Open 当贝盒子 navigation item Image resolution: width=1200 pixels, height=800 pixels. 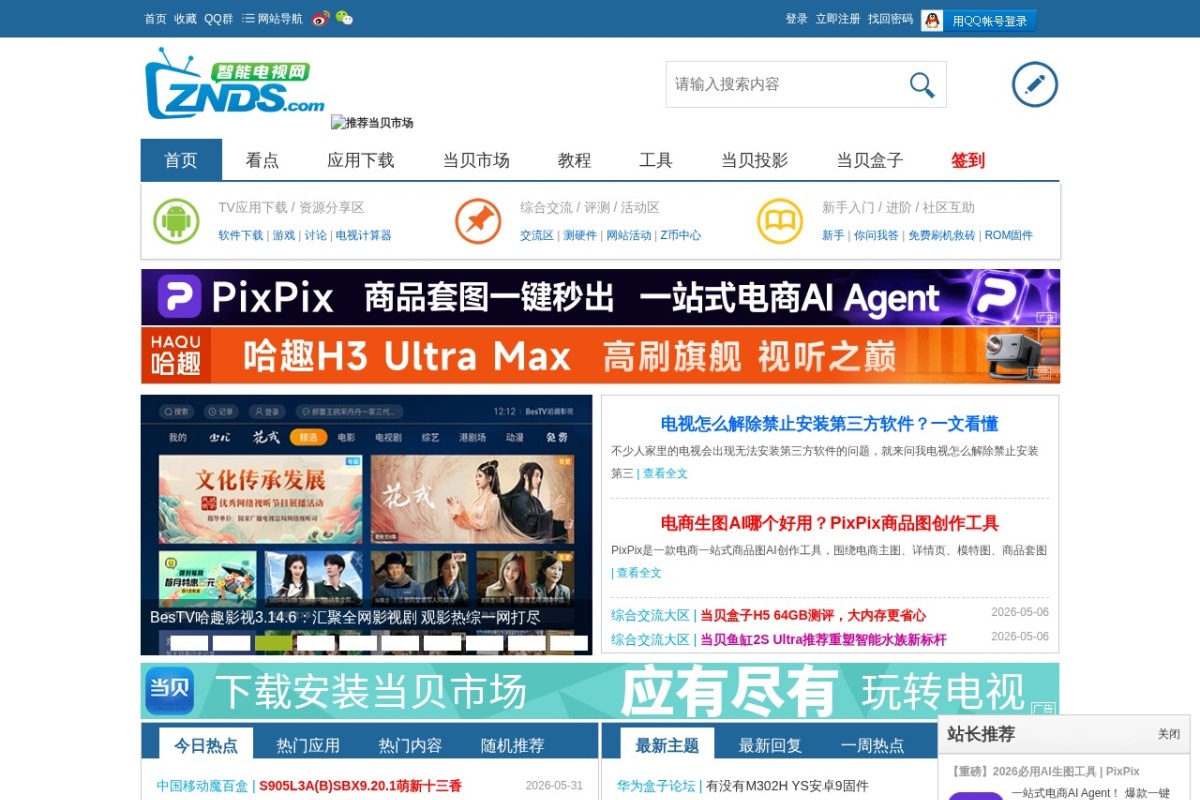coord(870,160)
